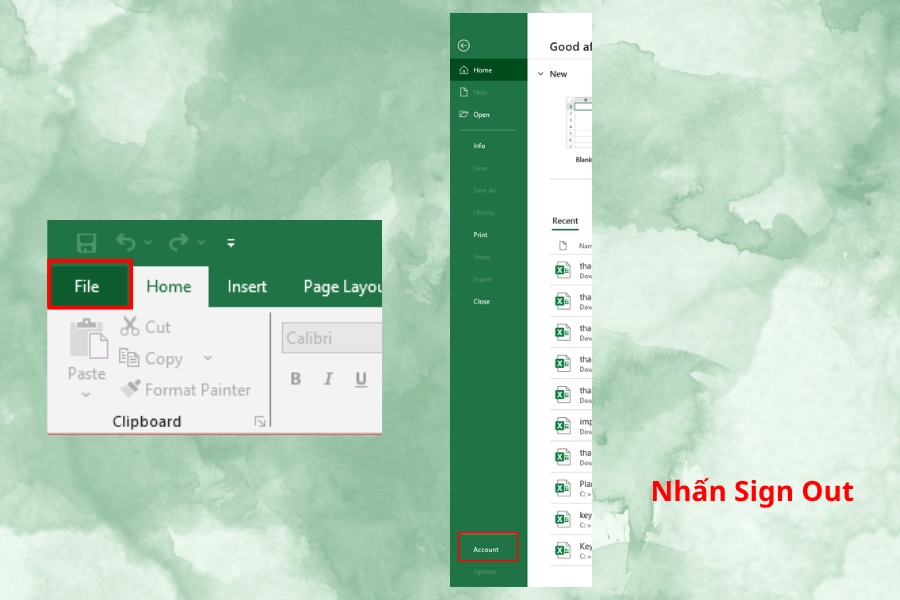Viewport: 900px width, 600px height.
Task: Click Excel icon beside the 'Pla' file
Action: point(562,488)
